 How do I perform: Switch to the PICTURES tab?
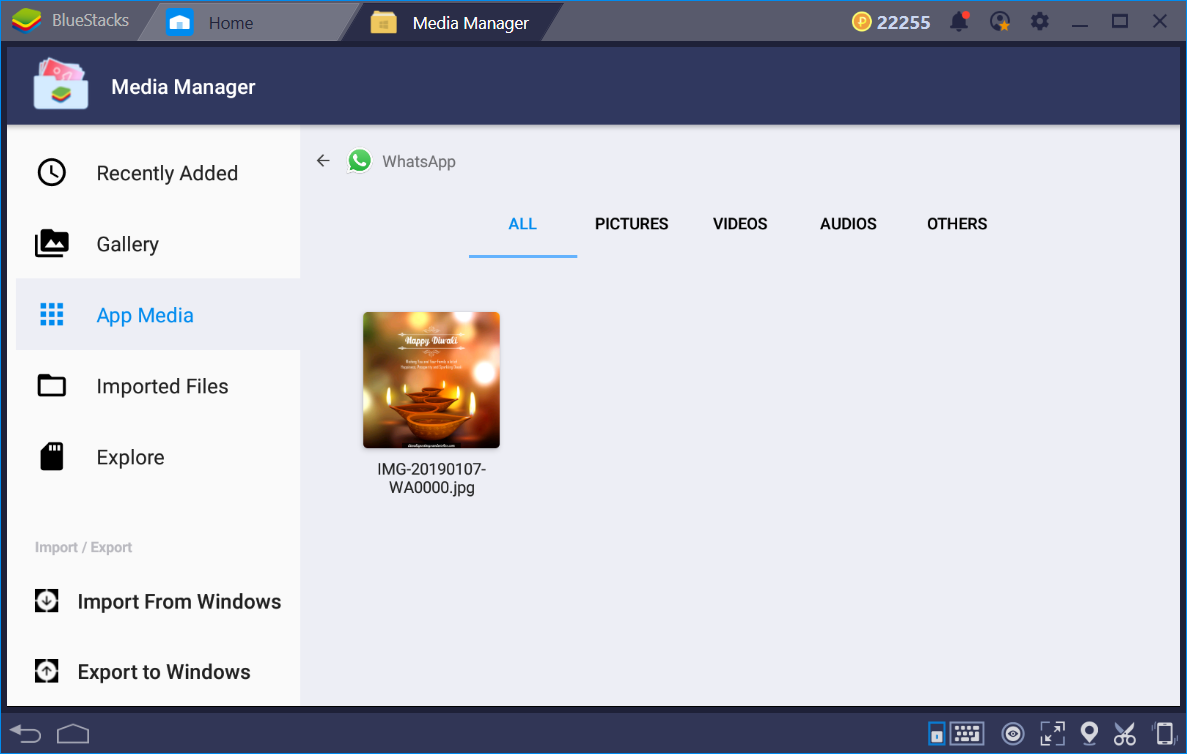(x=631, y=224)
